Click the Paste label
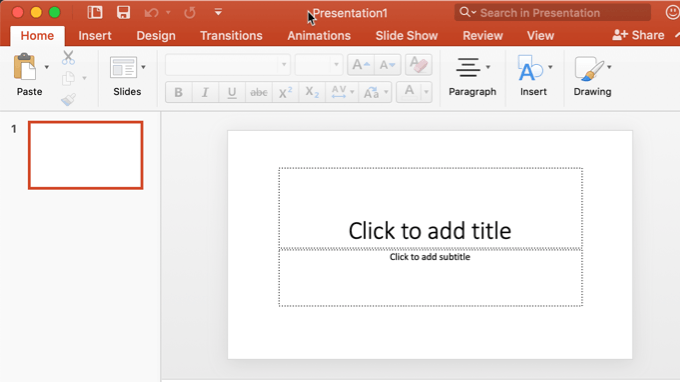The width and height of the screenshot is (680, 382). click(x=29, y=91)
